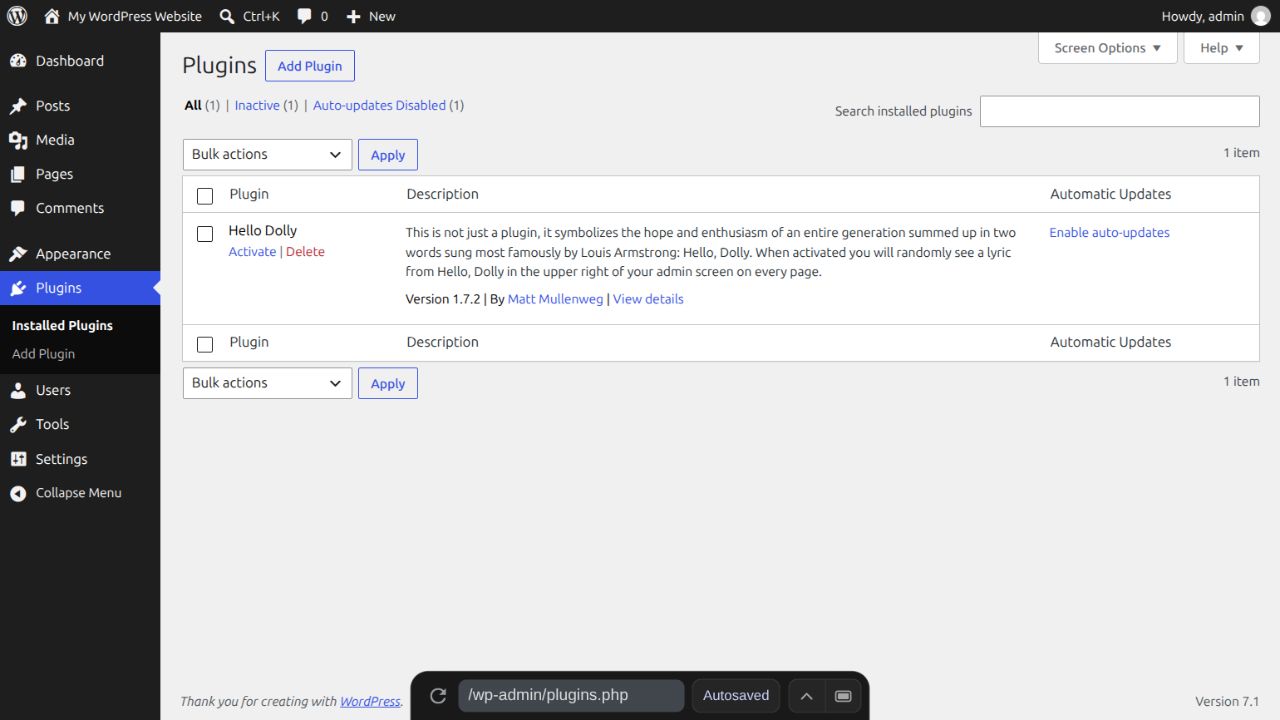
Task: Click the Tools wrench icon
Action: [x=18, y=424]
